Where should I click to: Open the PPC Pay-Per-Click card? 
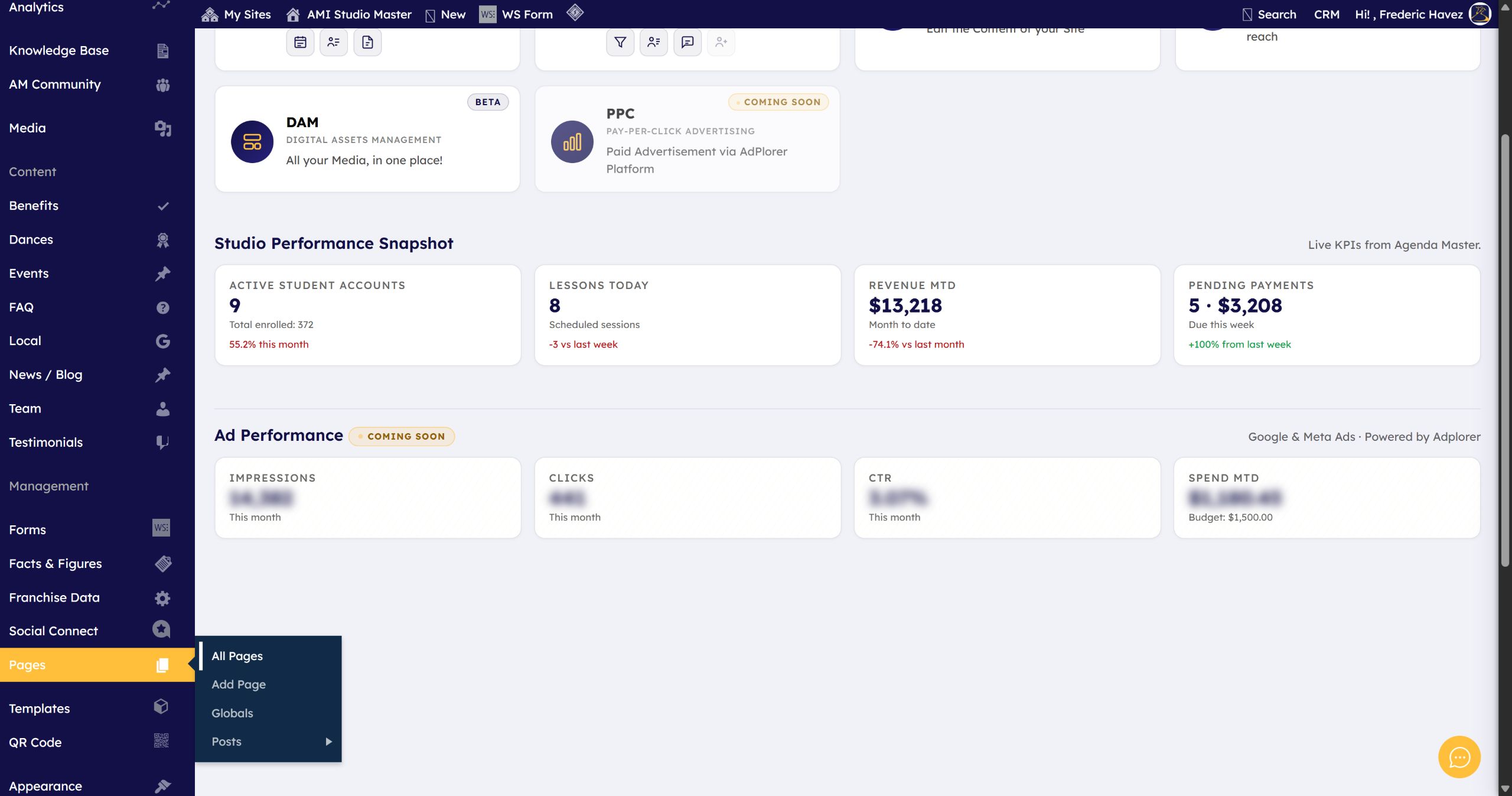(687, 139)
